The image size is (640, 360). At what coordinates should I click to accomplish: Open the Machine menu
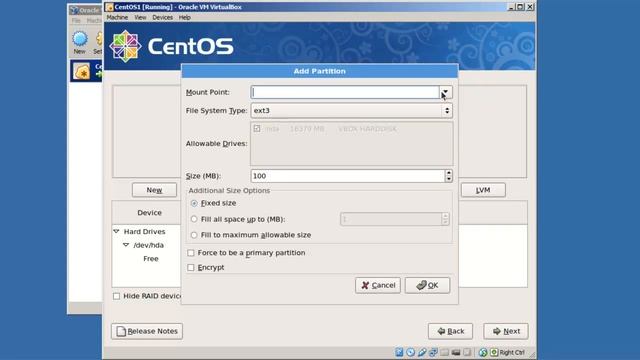[x=117, y=18]
